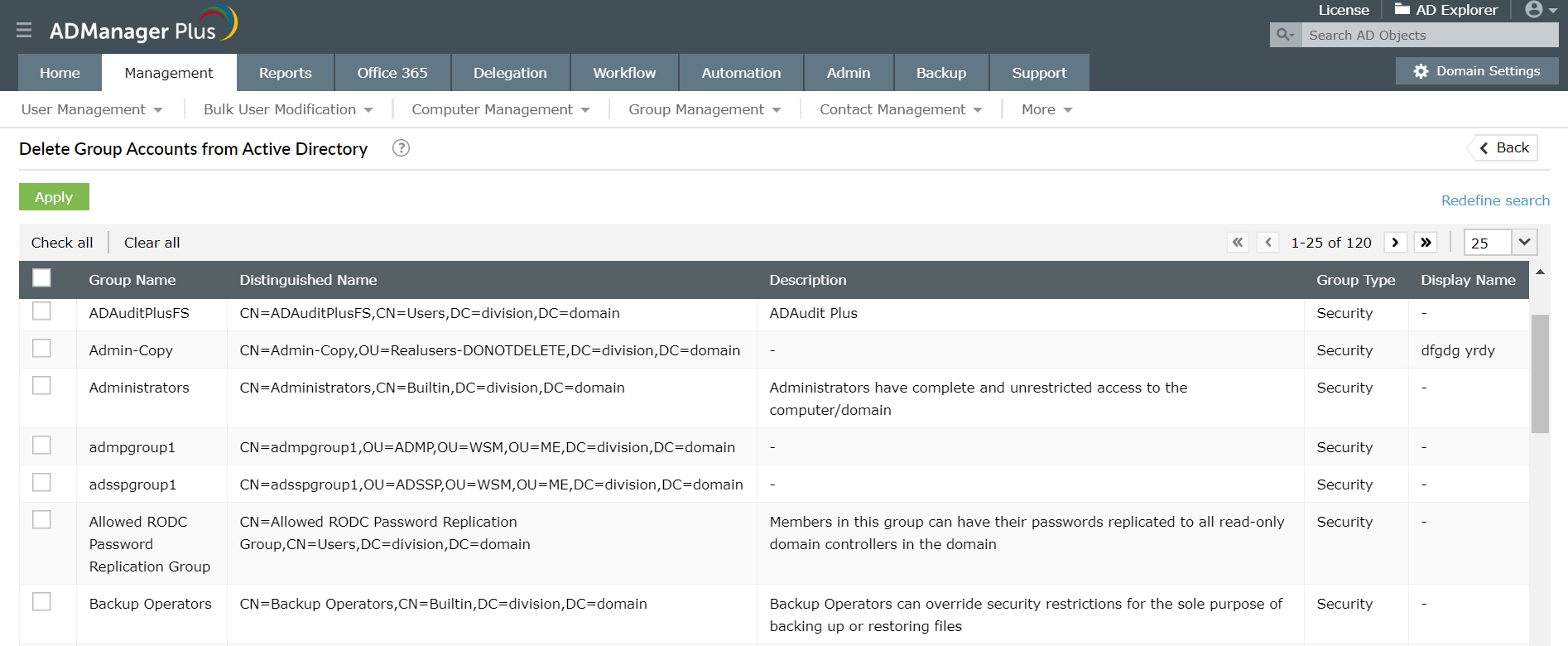The height and width of the screenshot is (646, 1568).
Task: Jump to the last results page
Action: [x=1426, y=243]
